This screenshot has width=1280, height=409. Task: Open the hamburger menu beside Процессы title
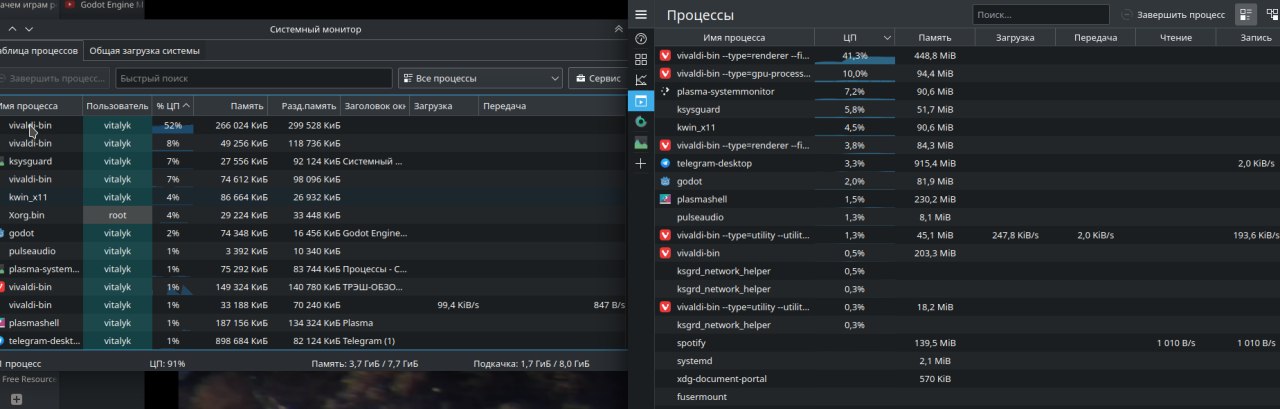point(641,15)
